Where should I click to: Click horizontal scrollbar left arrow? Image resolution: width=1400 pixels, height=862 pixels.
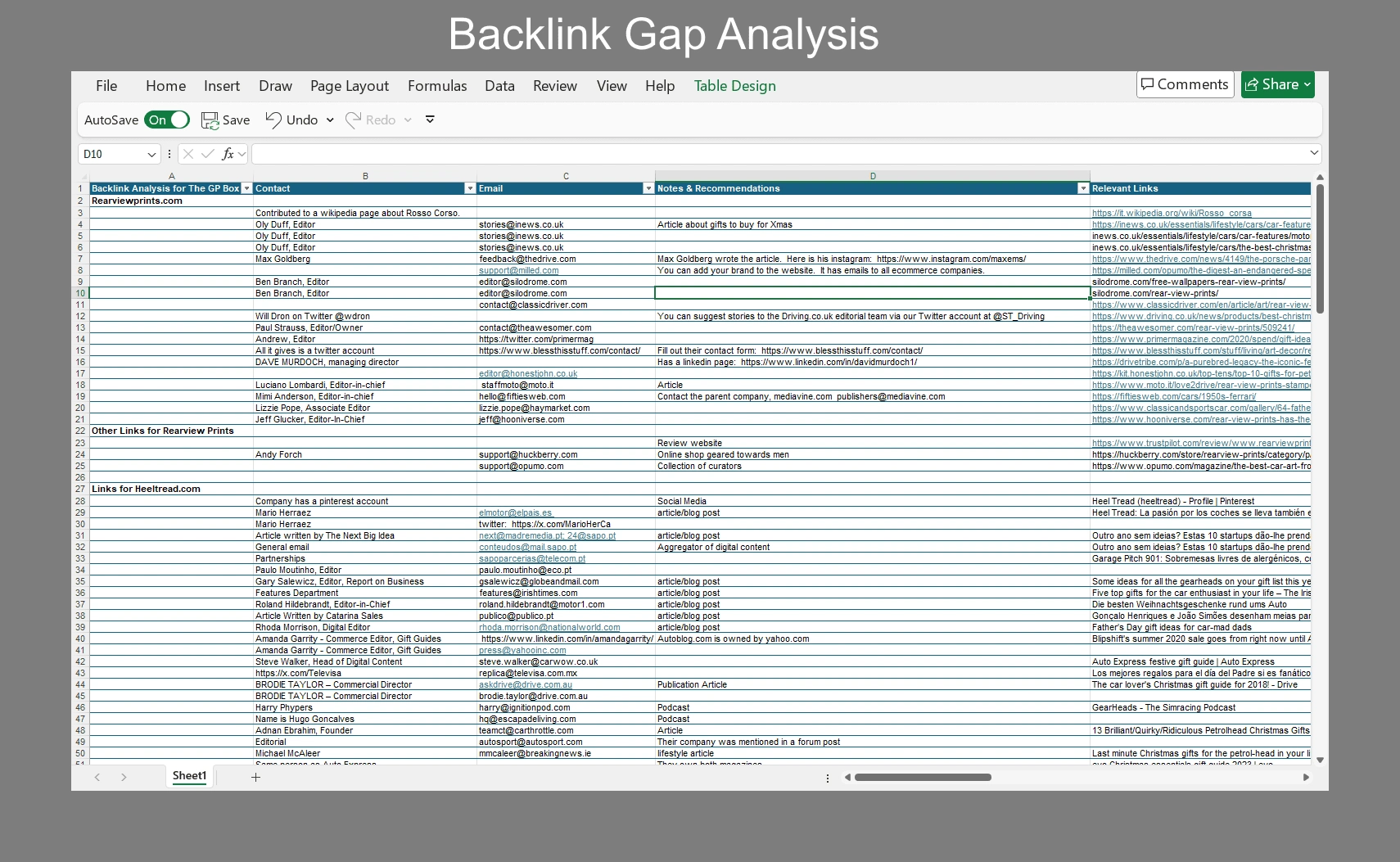click(x=847, y=777)
